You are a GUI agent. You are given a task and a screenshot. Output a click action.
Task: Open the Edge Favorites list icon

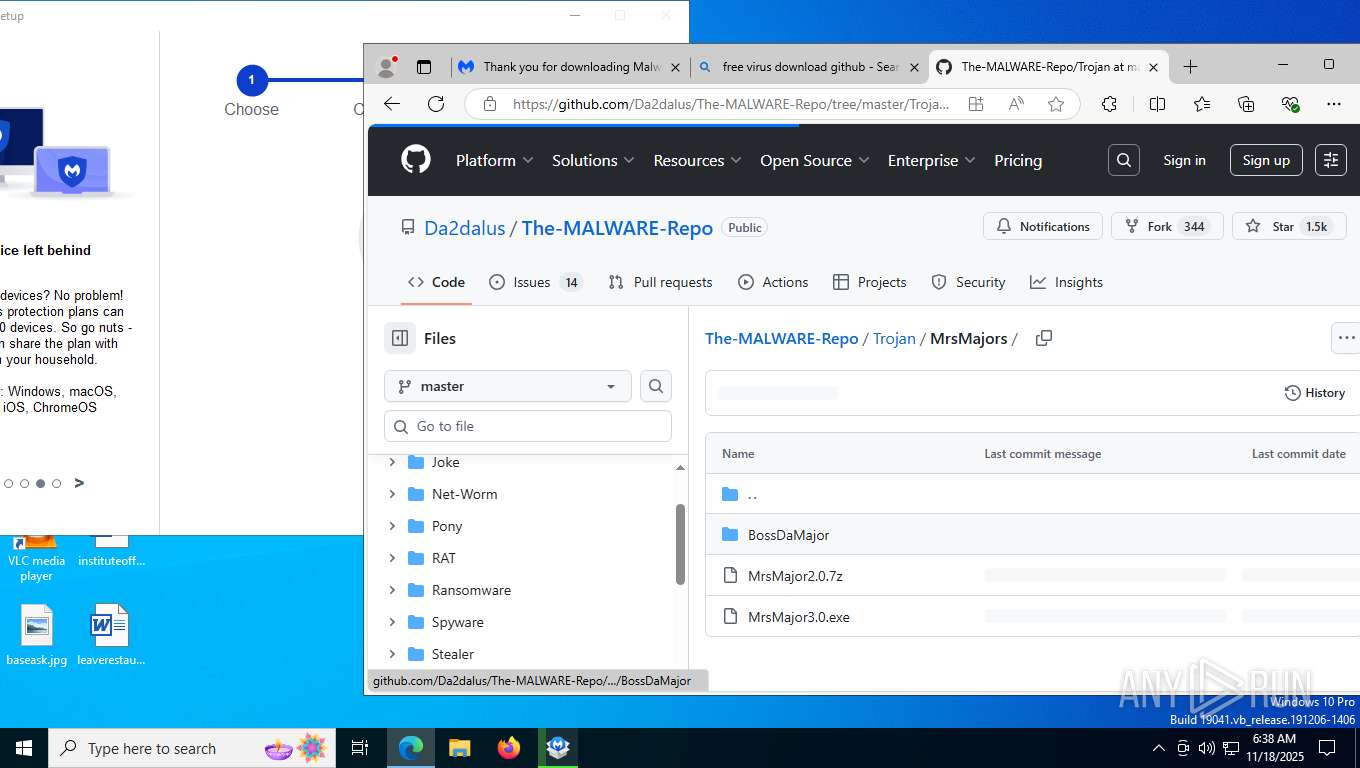point(1202,104)
